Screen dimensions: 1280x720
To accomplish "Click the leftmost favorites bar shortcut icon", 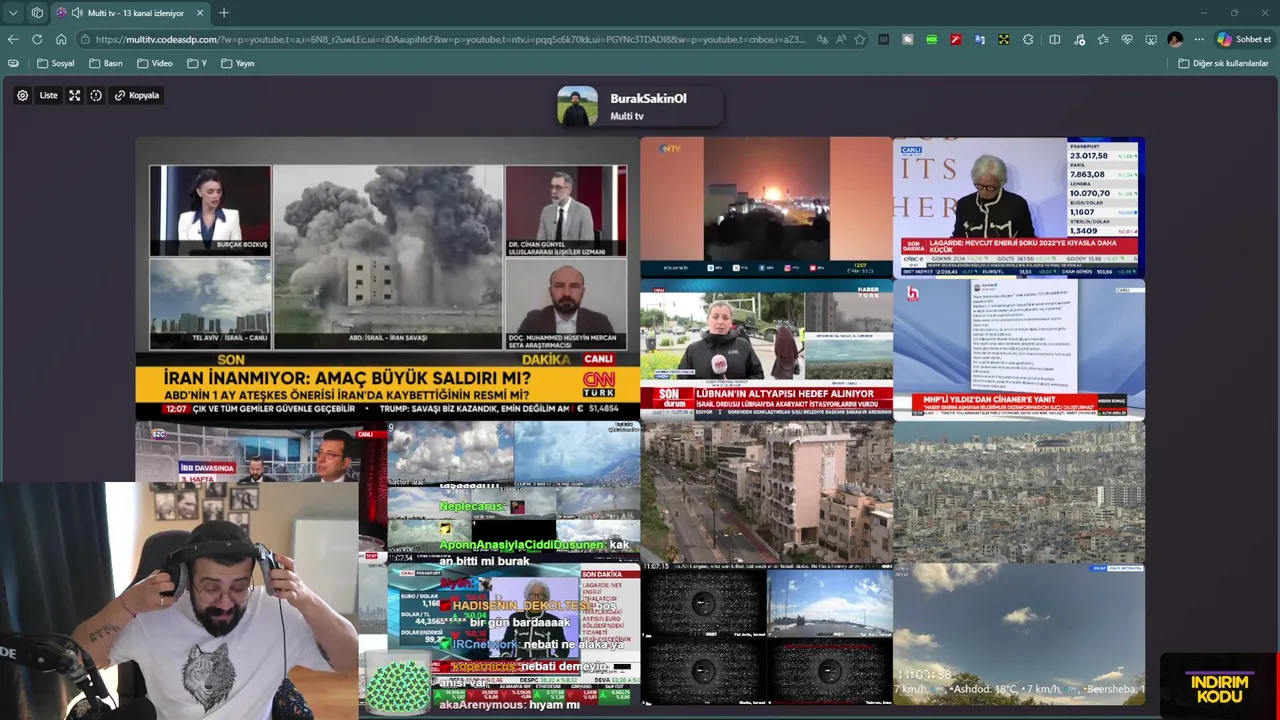I will [13, 63].
